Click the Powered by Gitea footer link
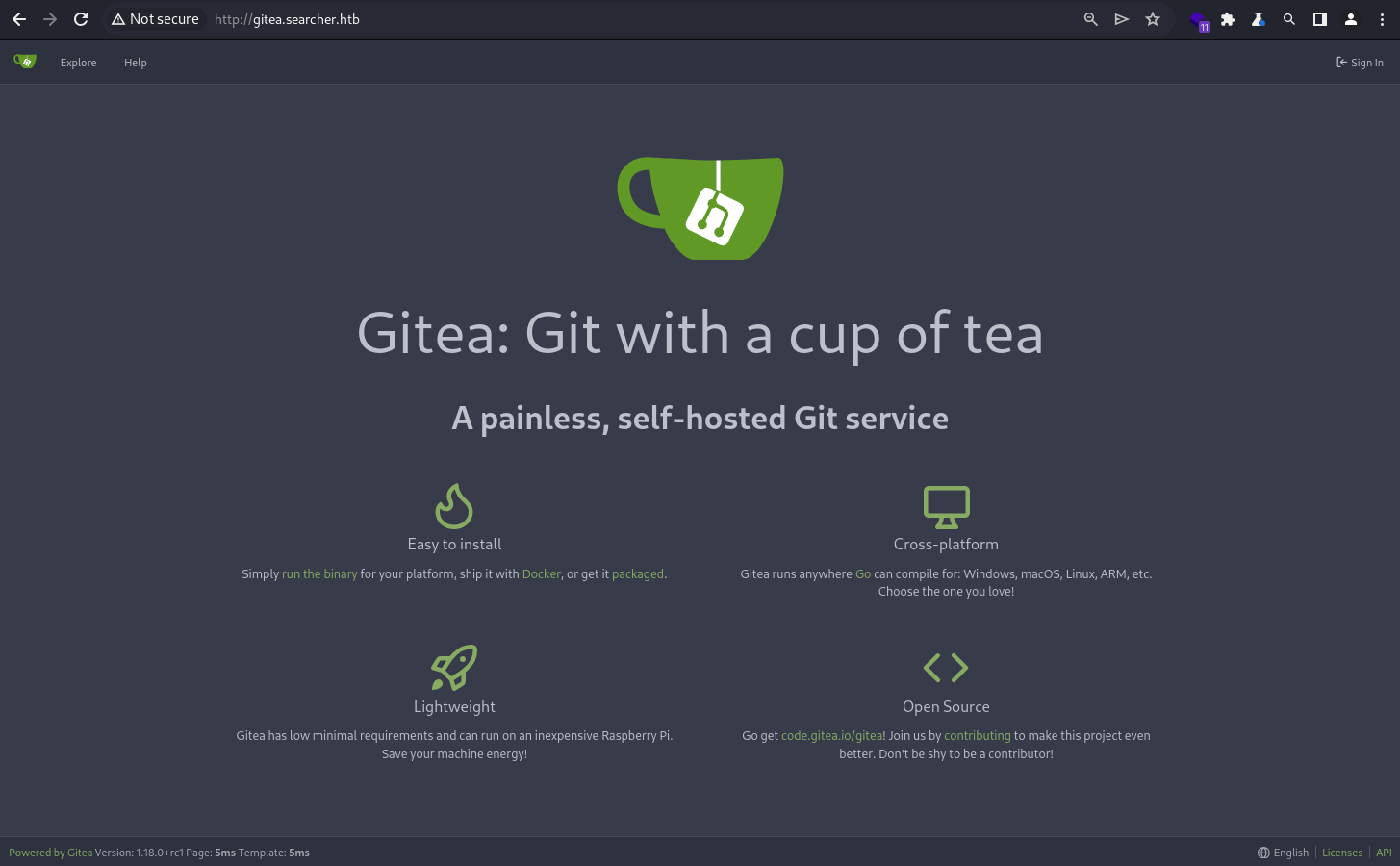This screenshot has height=866, width=1400. point(51,853)
